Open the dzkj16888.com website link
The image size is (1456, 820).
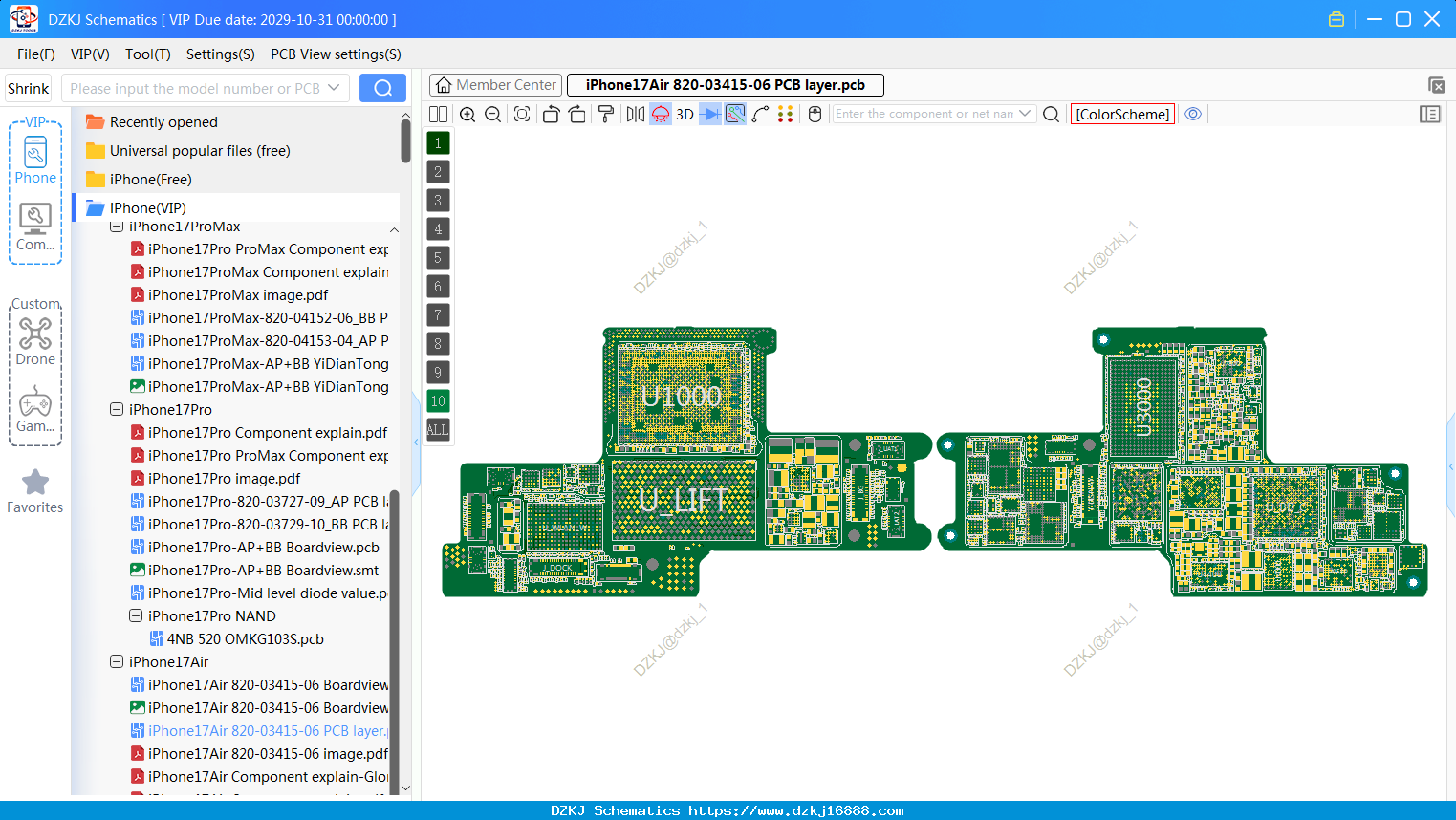point(795,810)
